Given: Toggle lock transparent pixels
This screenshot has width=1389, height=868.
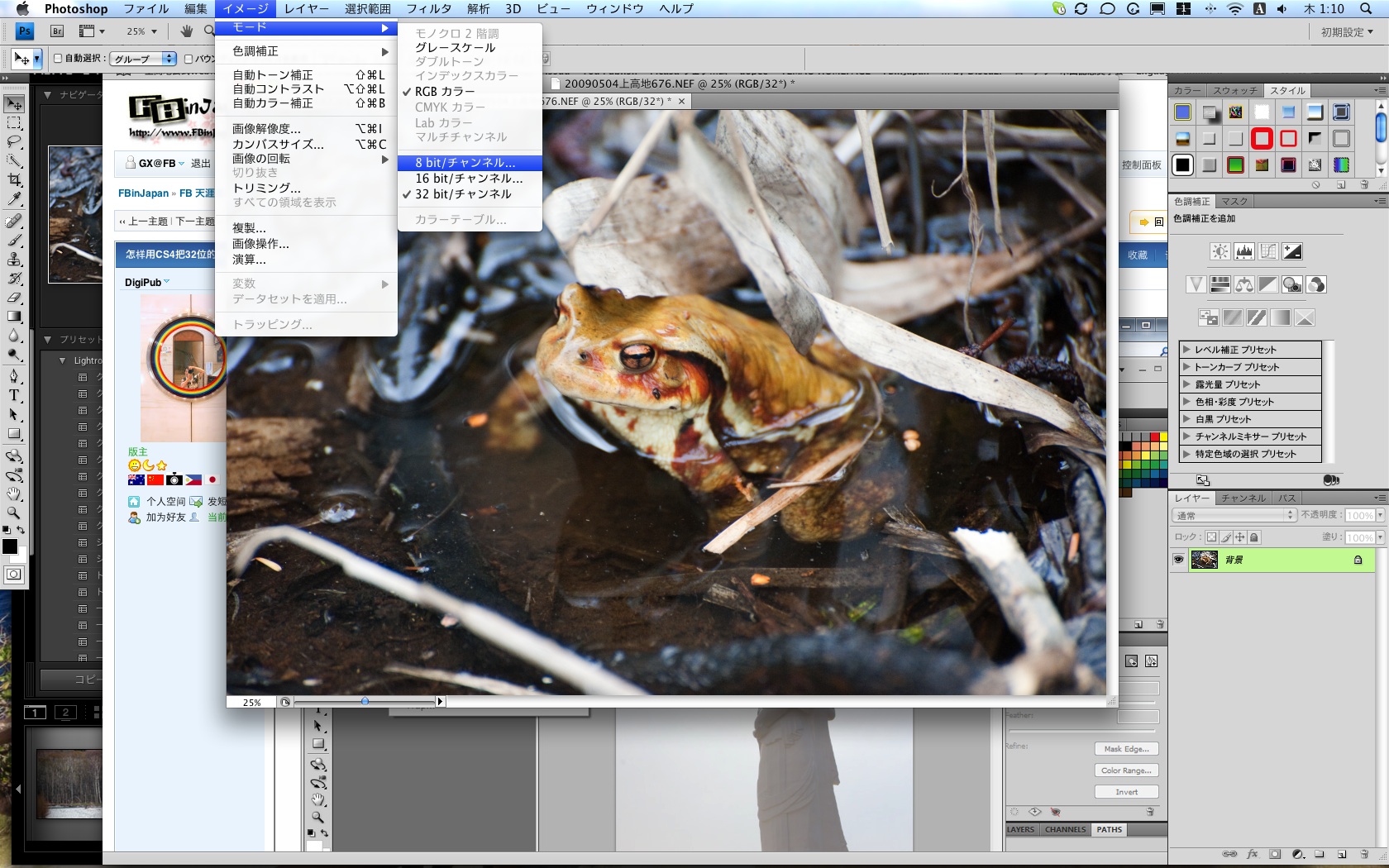Looking at the screenshot, I should (x=1211, y=537).
